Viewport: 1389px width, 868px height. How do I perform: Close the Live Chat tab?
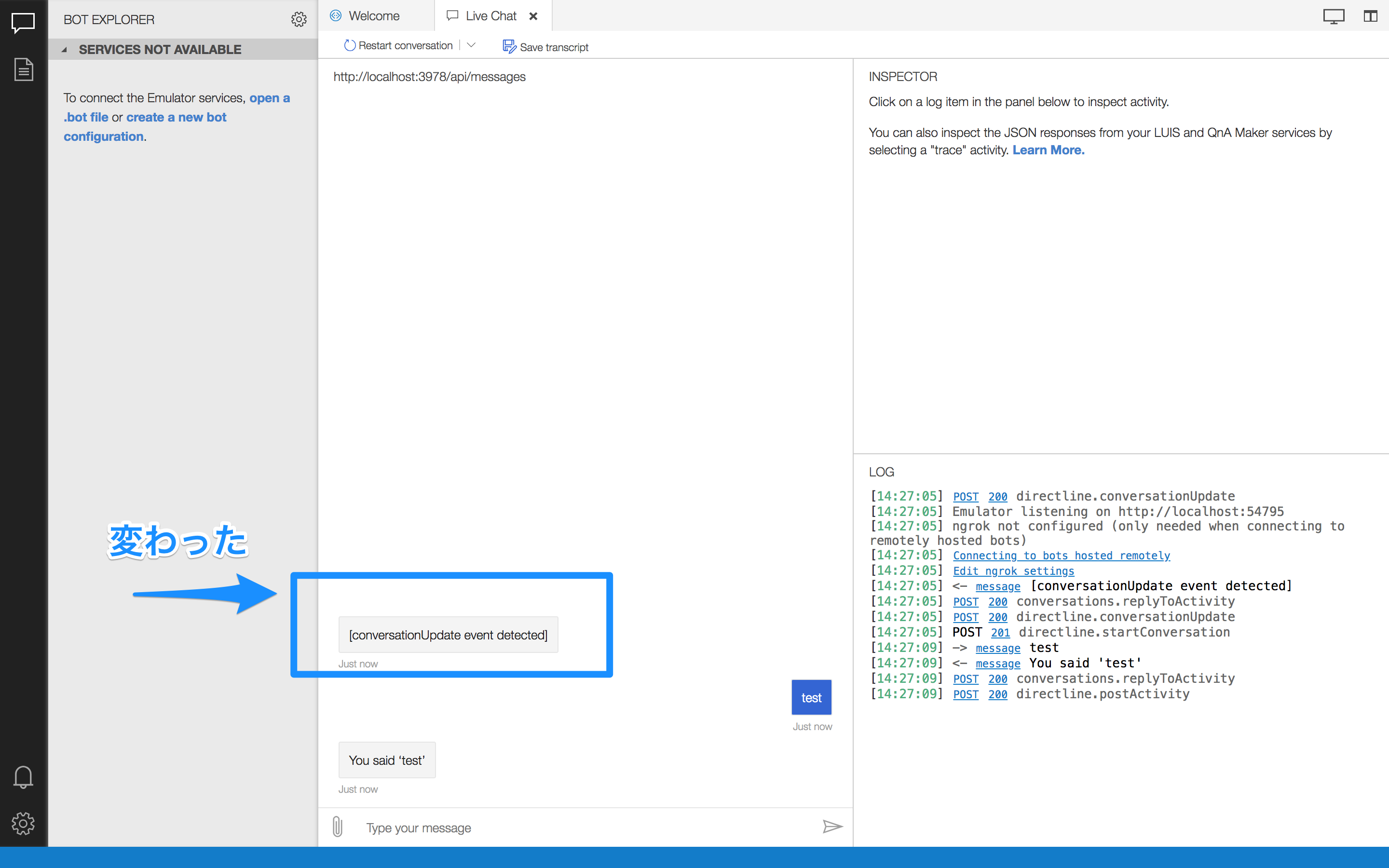(533, 16)
